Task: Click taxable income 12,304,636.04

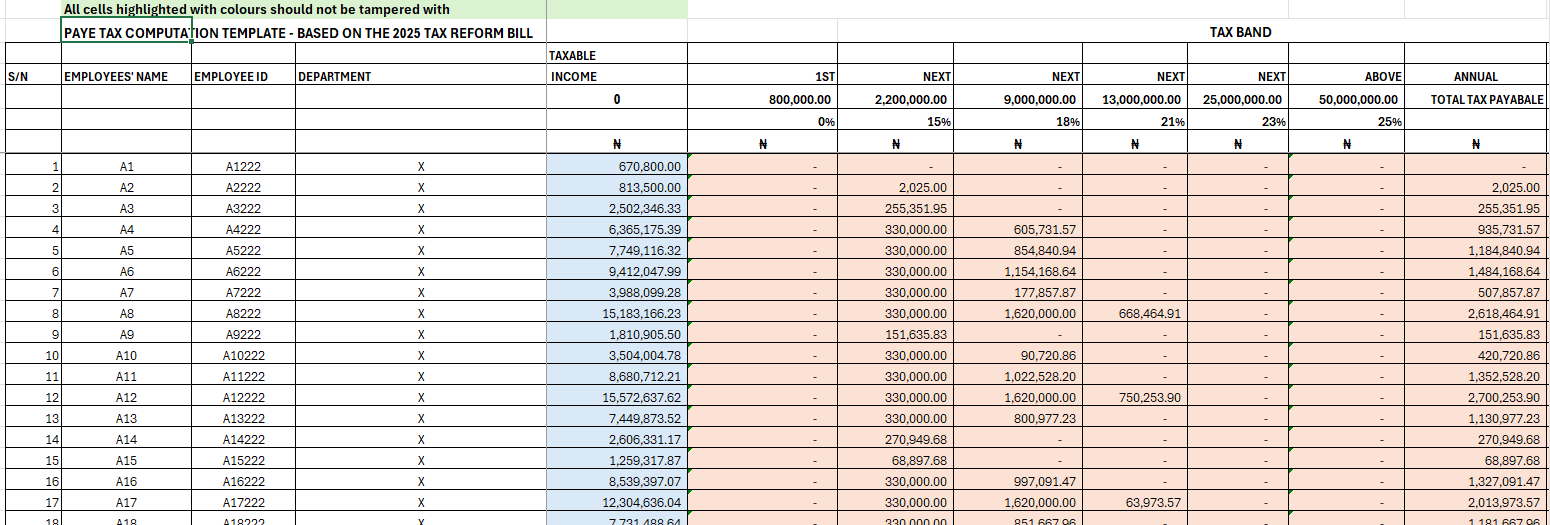Action: (x=617, y=502)
